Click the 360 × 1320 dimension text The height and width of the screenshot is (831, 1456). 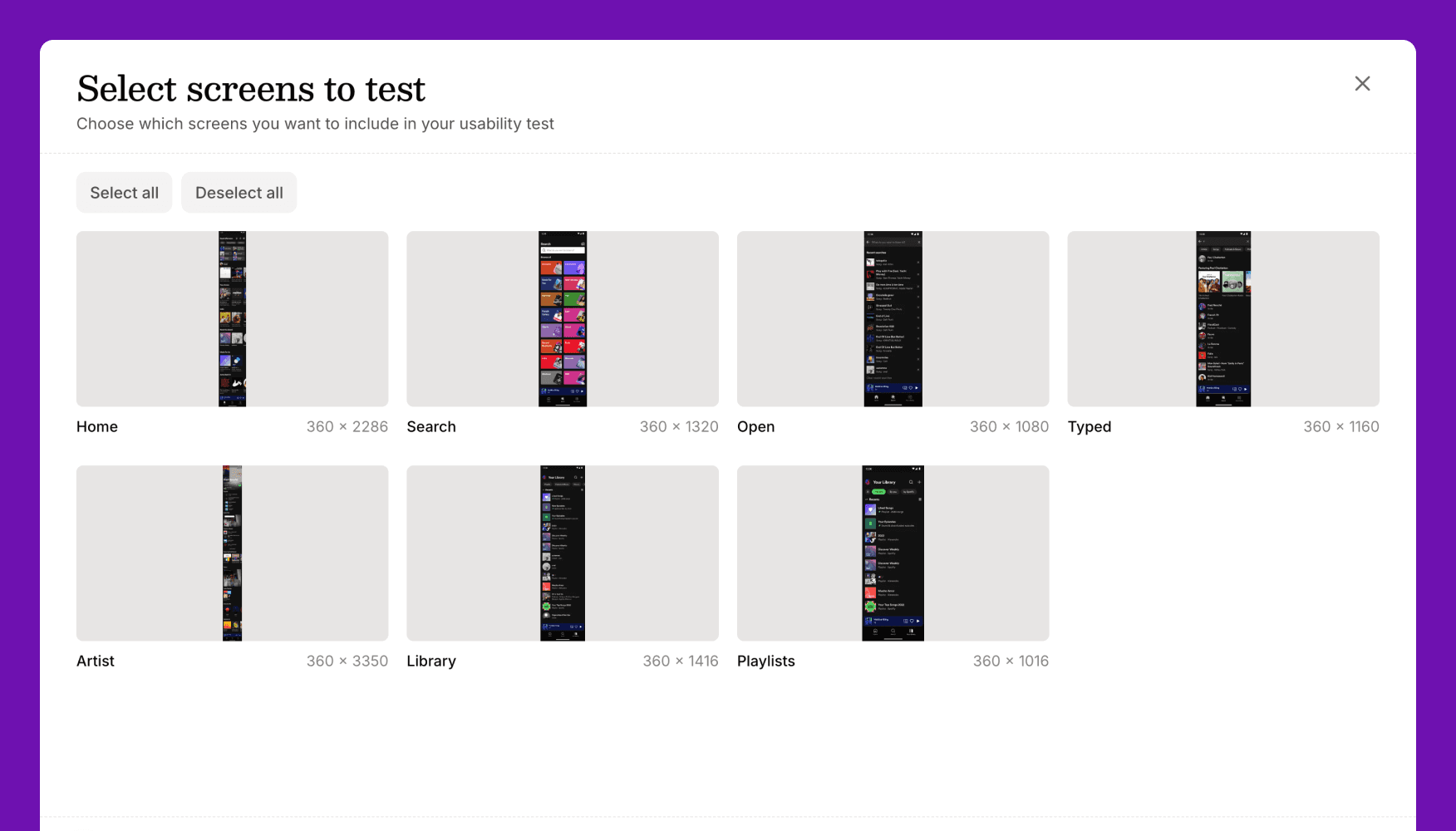(679, 426)
